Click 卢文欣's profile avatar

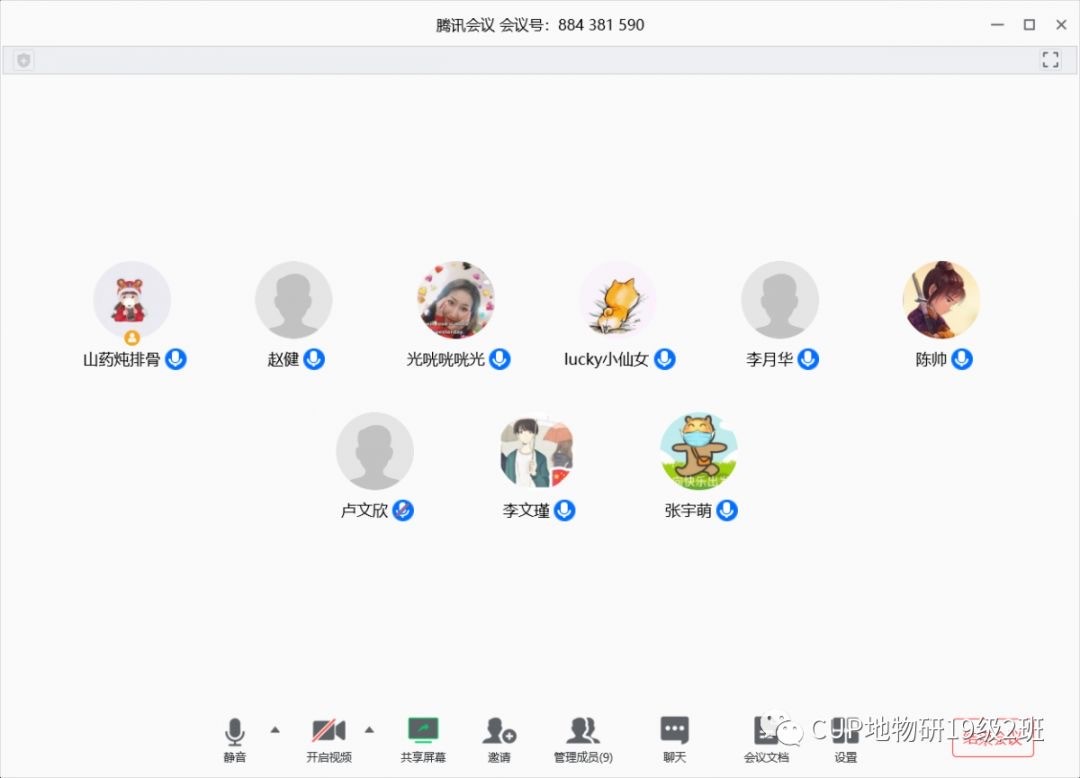(x=375, y=451)
